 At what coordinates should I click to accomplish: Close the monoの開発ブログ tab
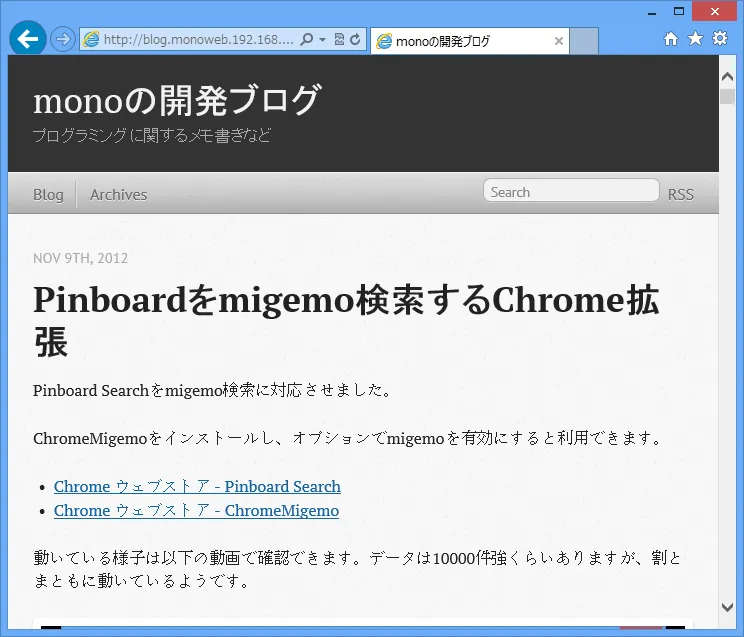(559, 42)
